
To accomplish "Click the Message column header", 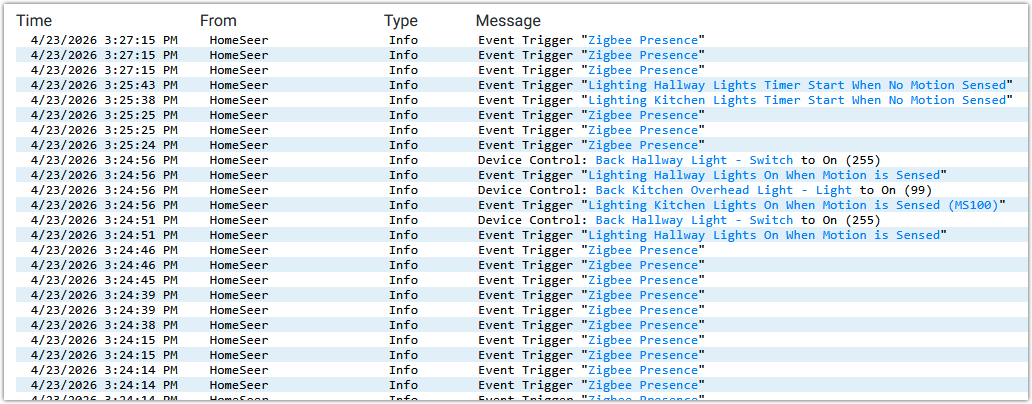I will pyautogui.click(x=508, y=21).
